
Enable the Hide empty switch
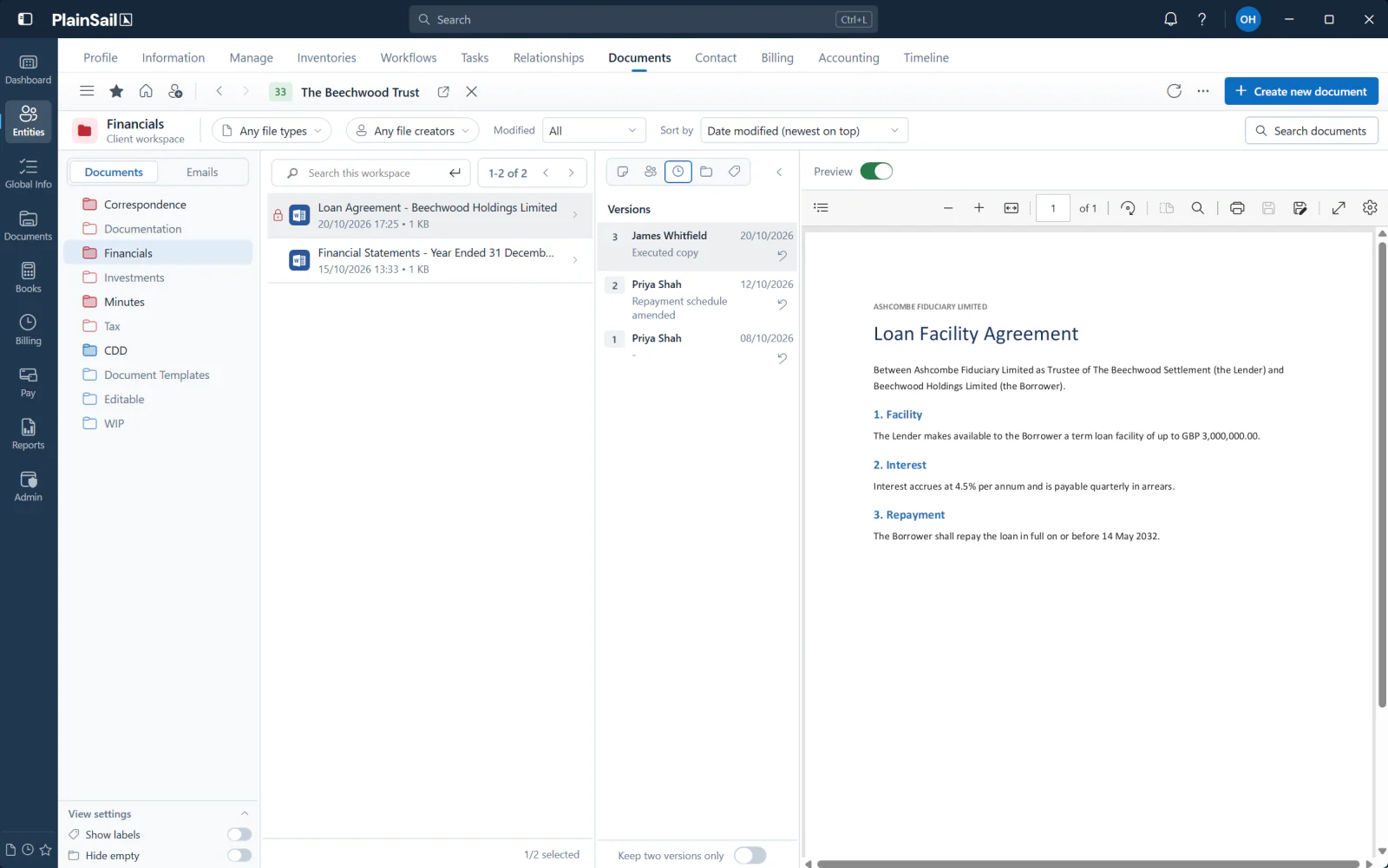pyautogui.click(x=239, y=855)
